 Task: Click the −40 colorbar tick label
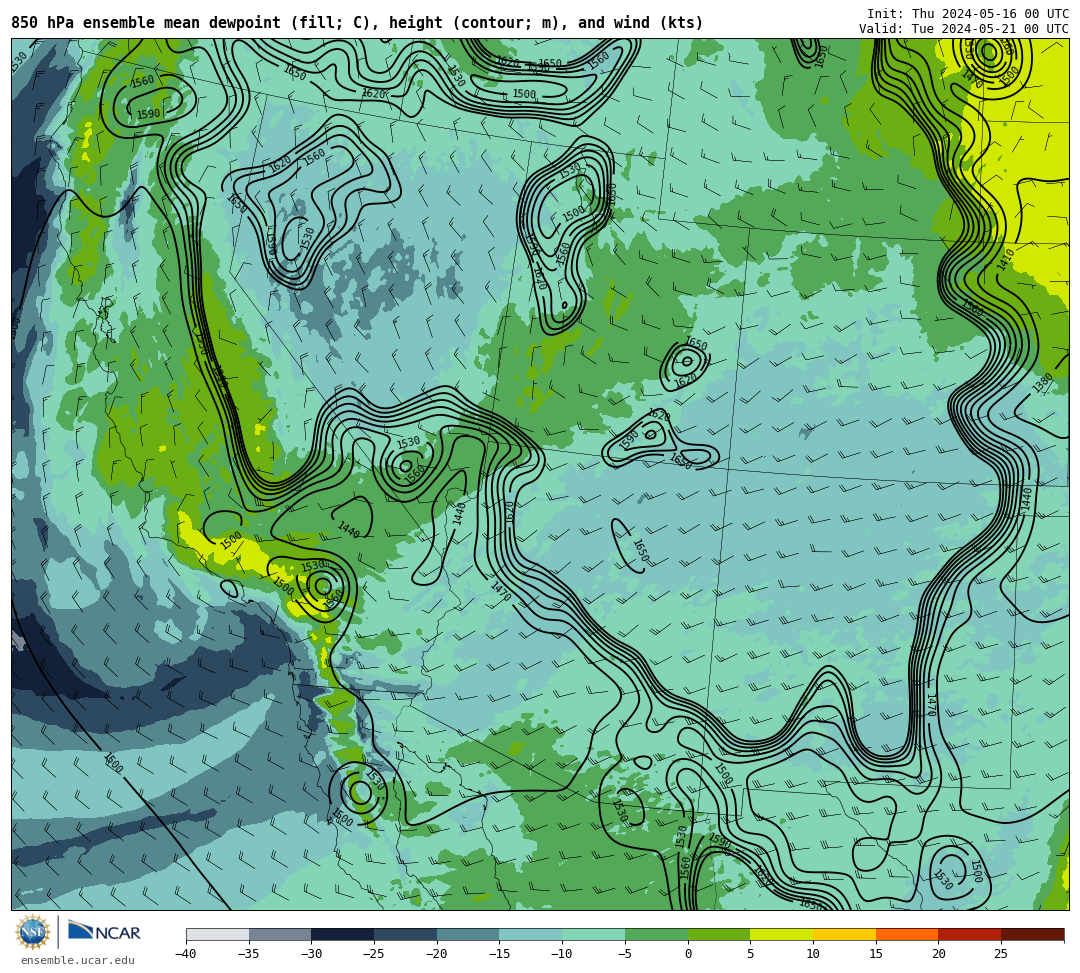tap(186, 954)
